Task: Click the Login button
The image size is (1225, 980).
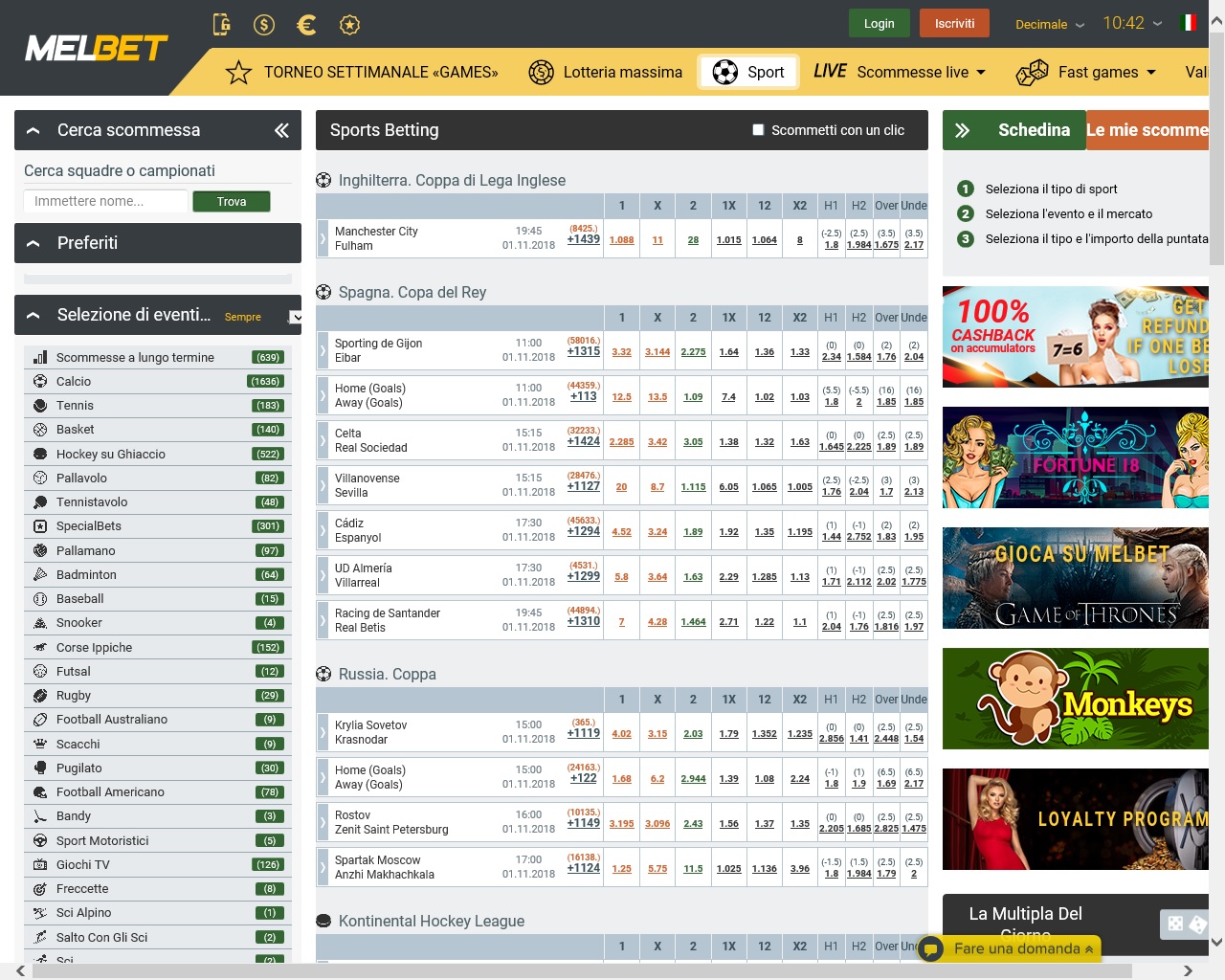Action: pos(879,23)
